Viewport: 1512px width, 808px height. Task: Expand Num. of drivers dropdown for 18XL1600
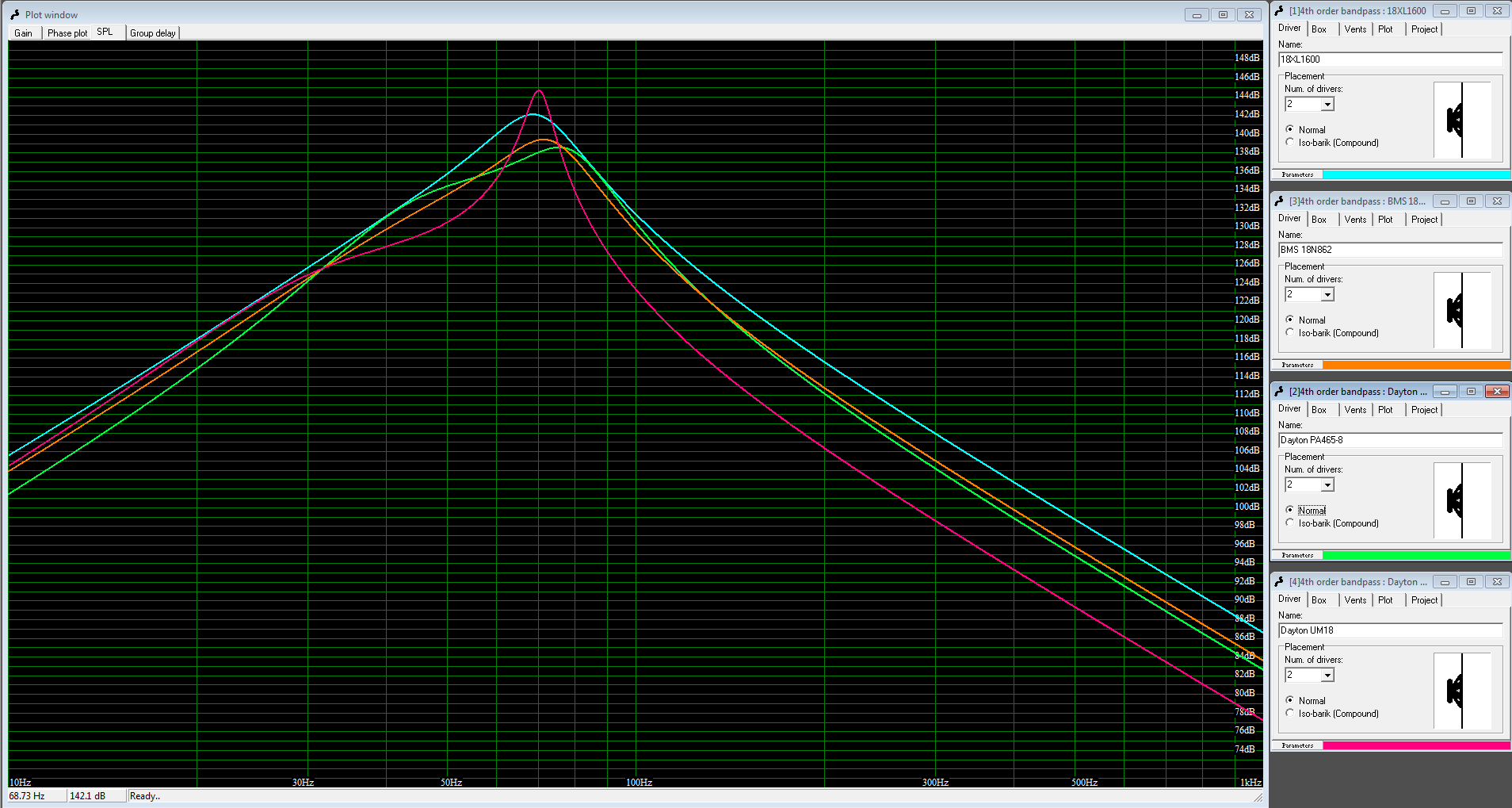point(1327,105)
